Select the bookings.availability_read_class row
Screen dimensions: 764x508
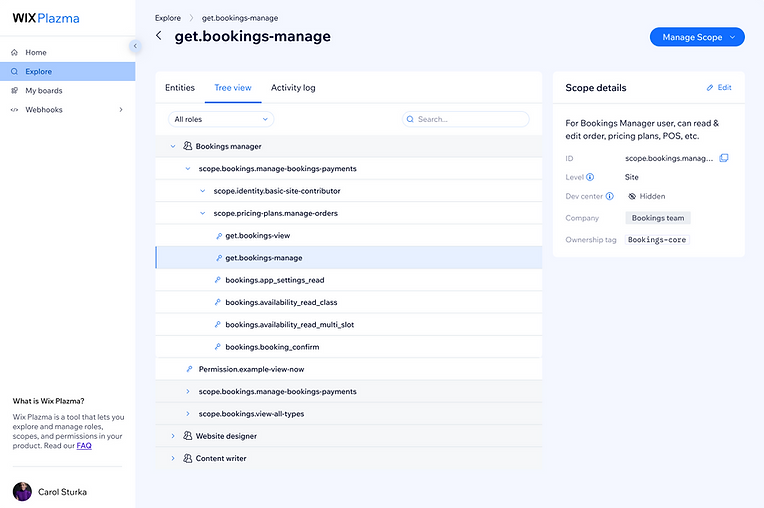point(348,302)
